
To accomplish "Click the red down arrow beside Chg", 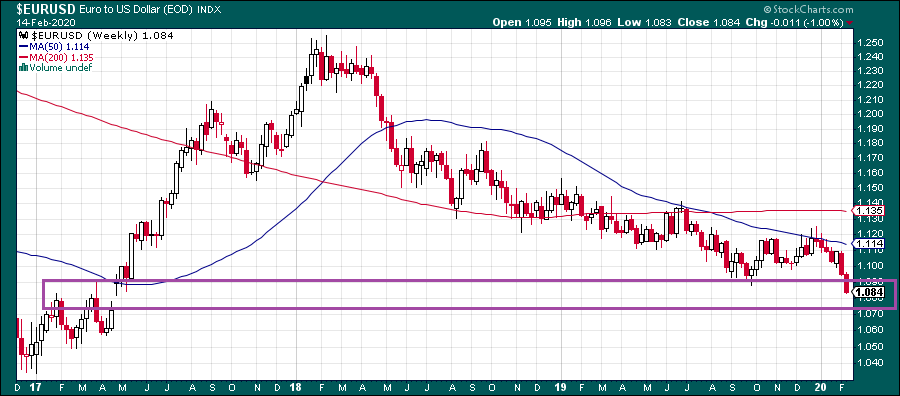I will [x=849, y=23].
